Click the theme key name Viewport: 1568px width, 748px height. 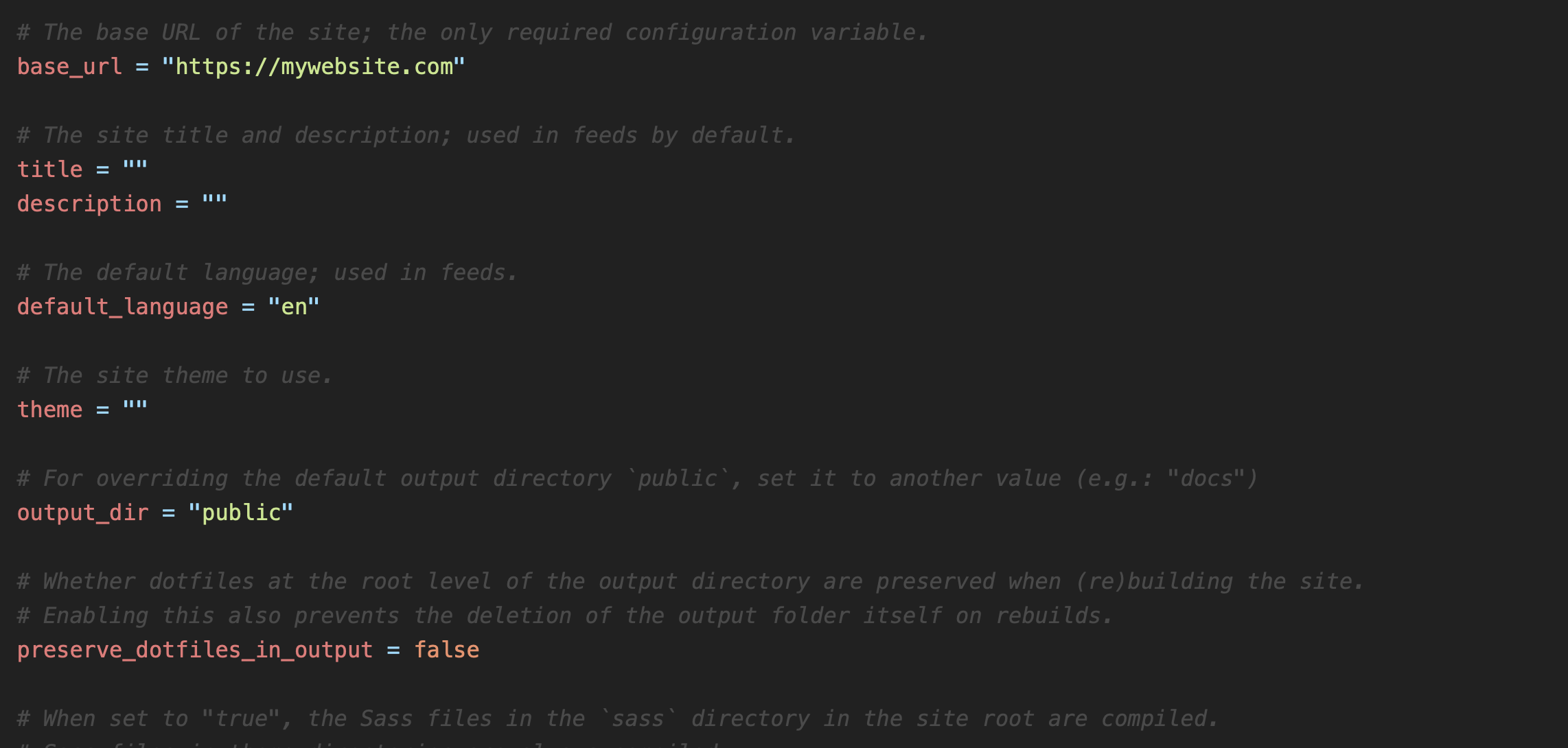pyautogui.click(x=49, y=410)
